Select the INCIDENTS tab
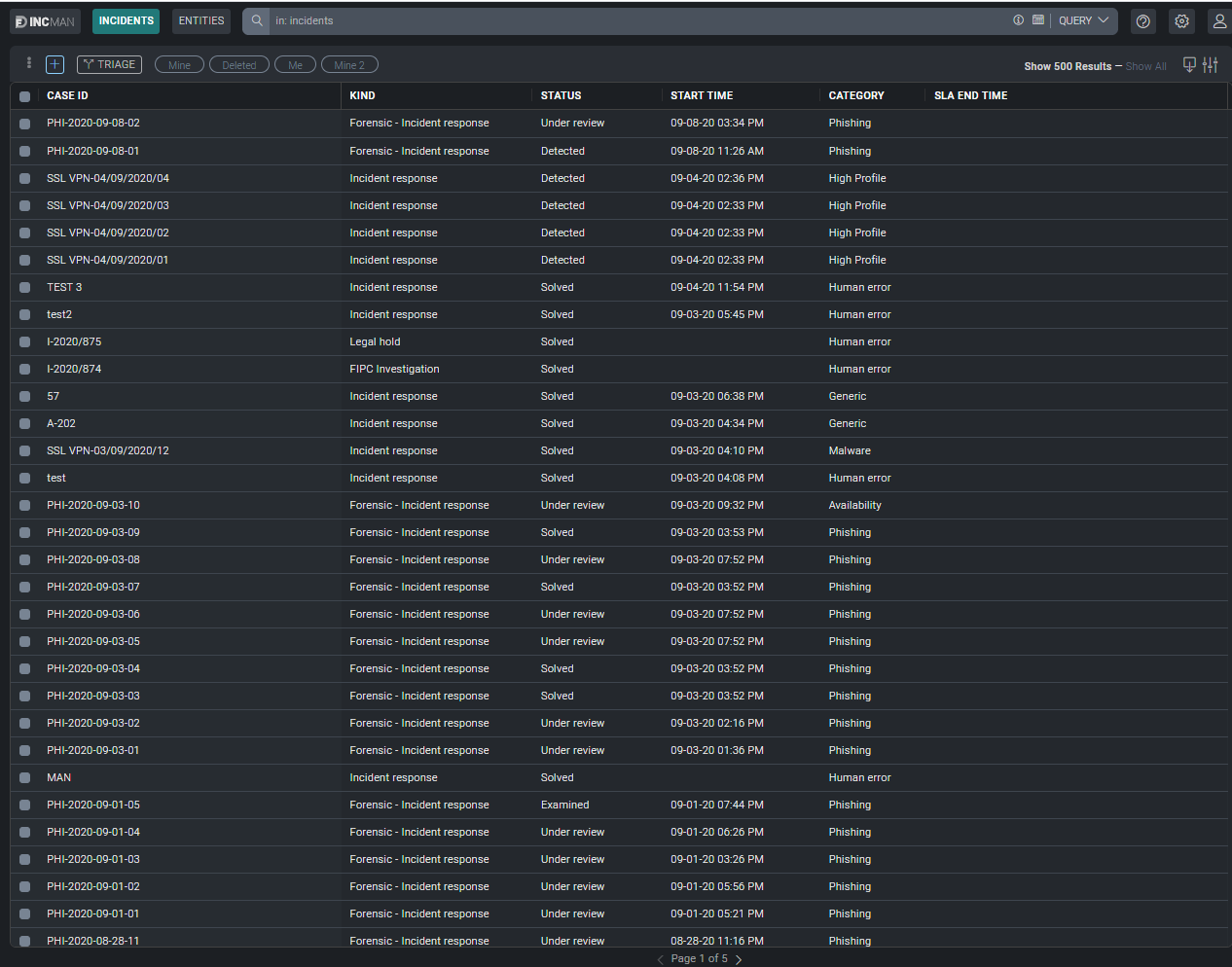The height and width of the screenshot is (967, 1232). 127,20
